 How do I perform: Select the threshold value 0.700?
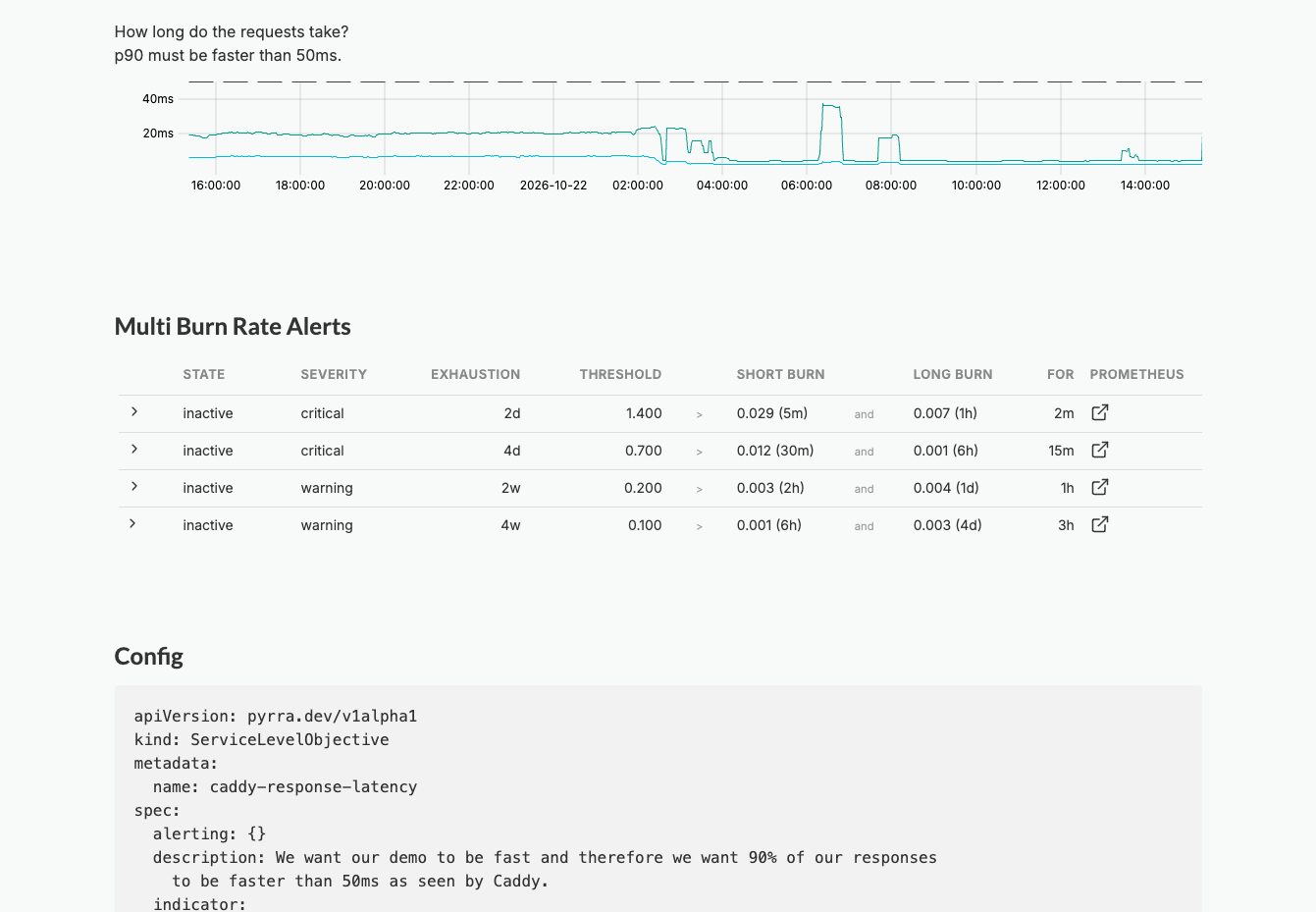click(x=644, y=451)
